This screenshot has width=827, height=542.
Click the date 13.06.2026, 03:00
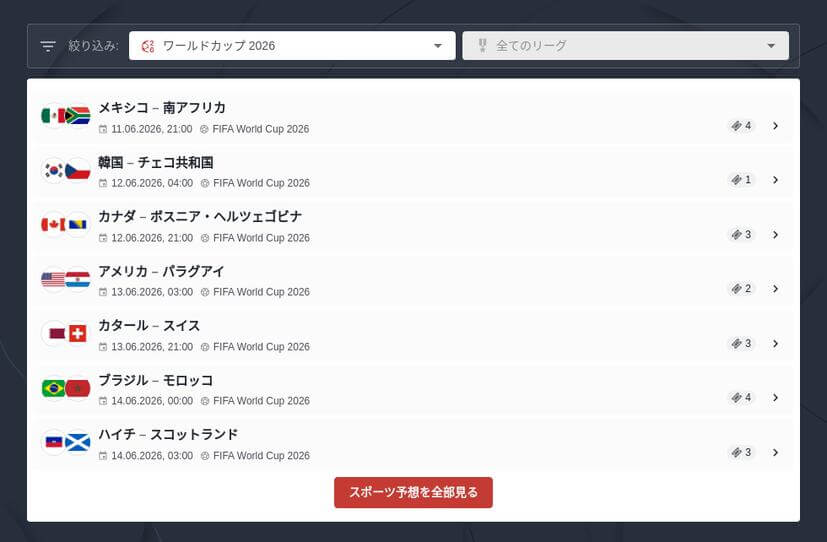[x=152, y=292]
